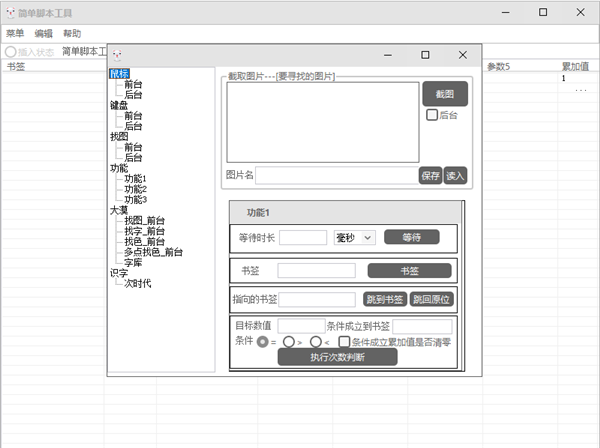This screenshot has height=448, width=600.
Task: Enable the 后台 checkbox under the capture button
Action: 432,116
